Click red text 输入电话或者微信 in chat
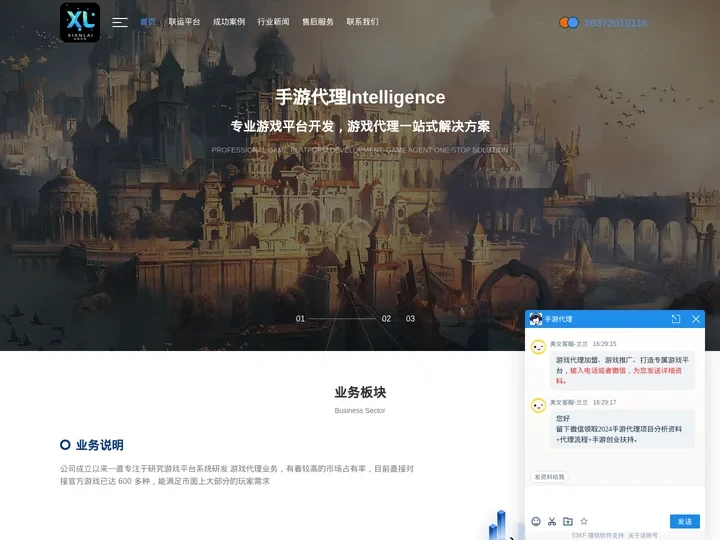This screenshot has width=720, height=540. (x=598, y=371)
